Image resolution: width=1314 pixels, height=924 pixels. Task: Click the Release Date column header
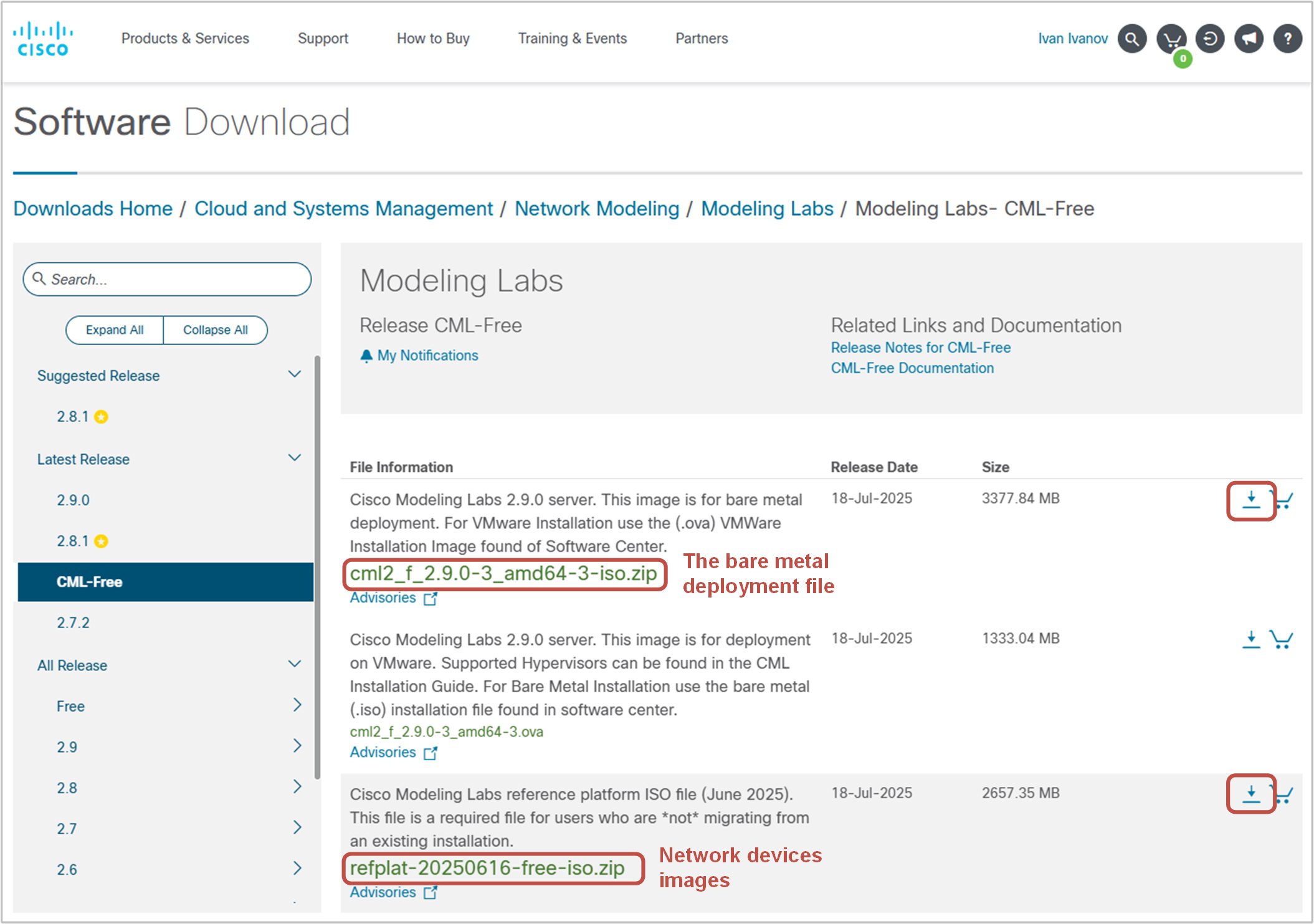pyautogui.click(x=874, y=467)
